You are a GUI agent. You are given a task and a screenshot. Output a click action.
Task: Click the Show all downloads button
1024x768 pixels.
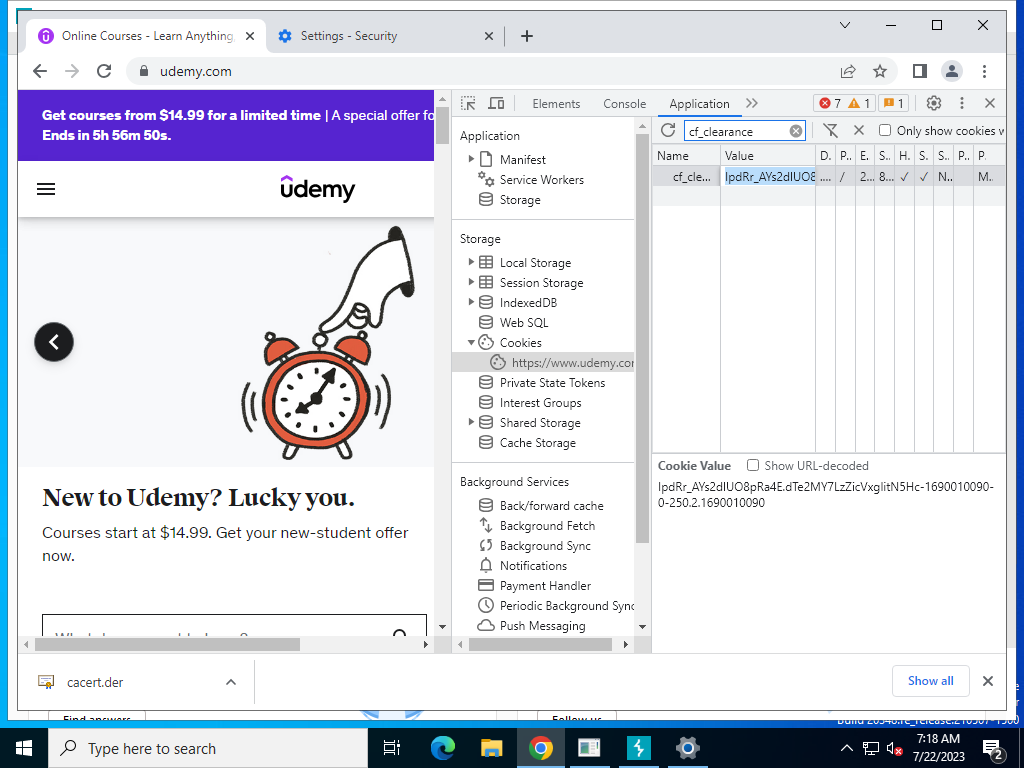tap(930, 681)
